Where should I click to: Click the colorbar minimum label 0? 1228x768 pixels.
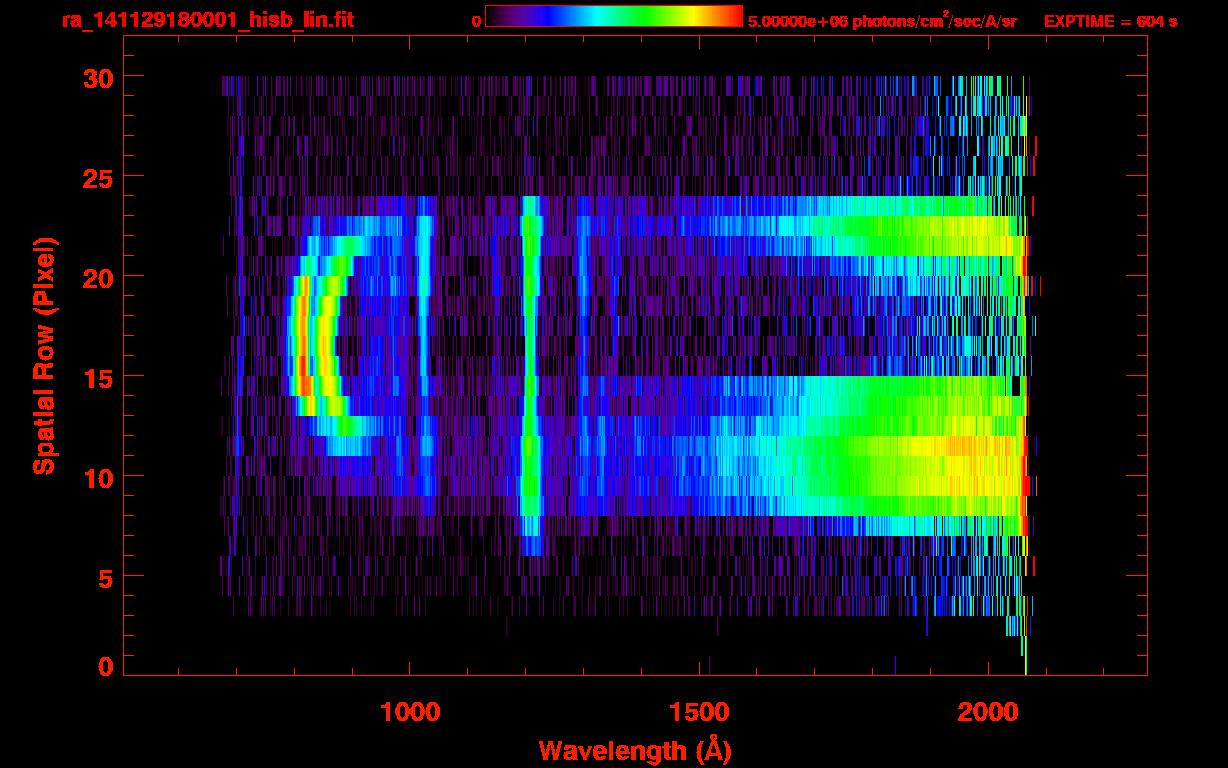tap(476, 20)
